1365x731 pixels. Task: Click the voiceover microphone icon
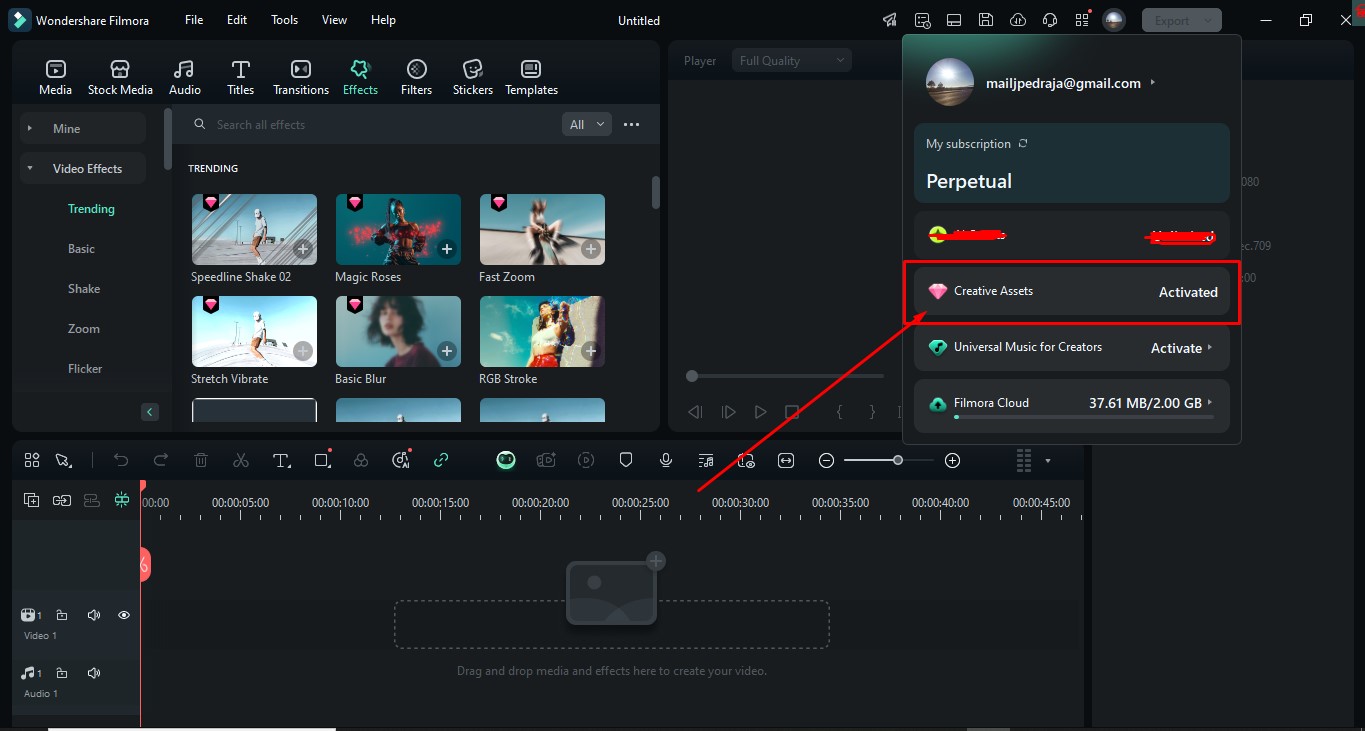[x=666, y=460]
